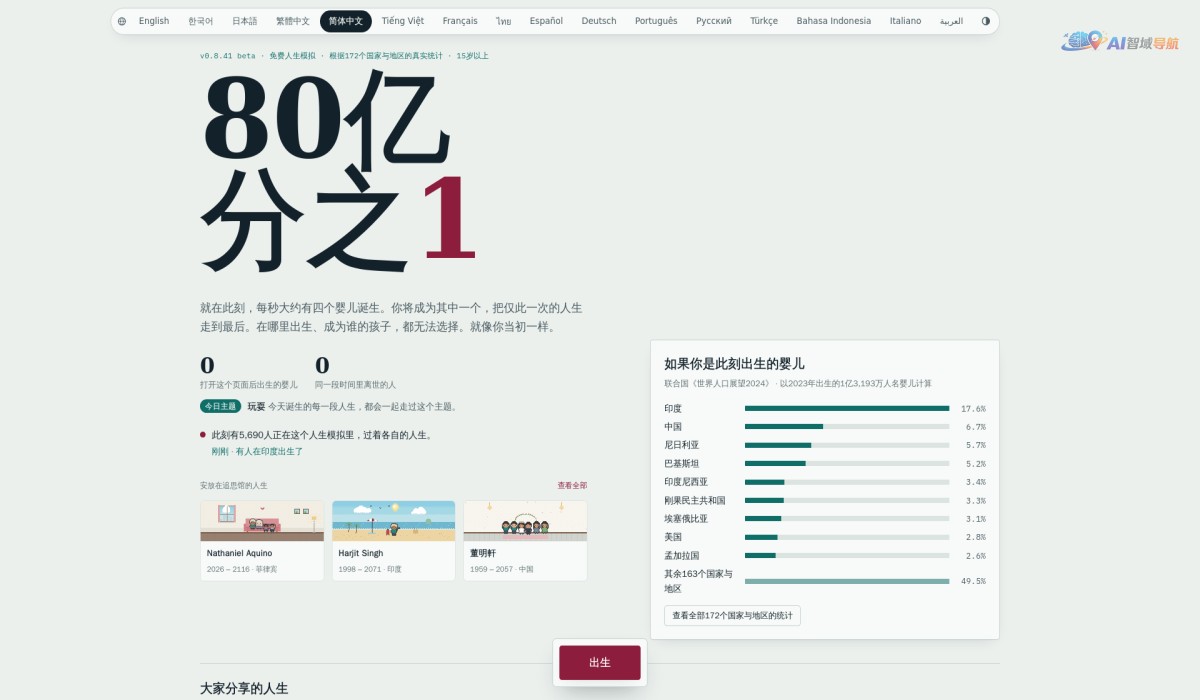
Task: Click the 印度 country row label
Action: [x=673, y=408]
